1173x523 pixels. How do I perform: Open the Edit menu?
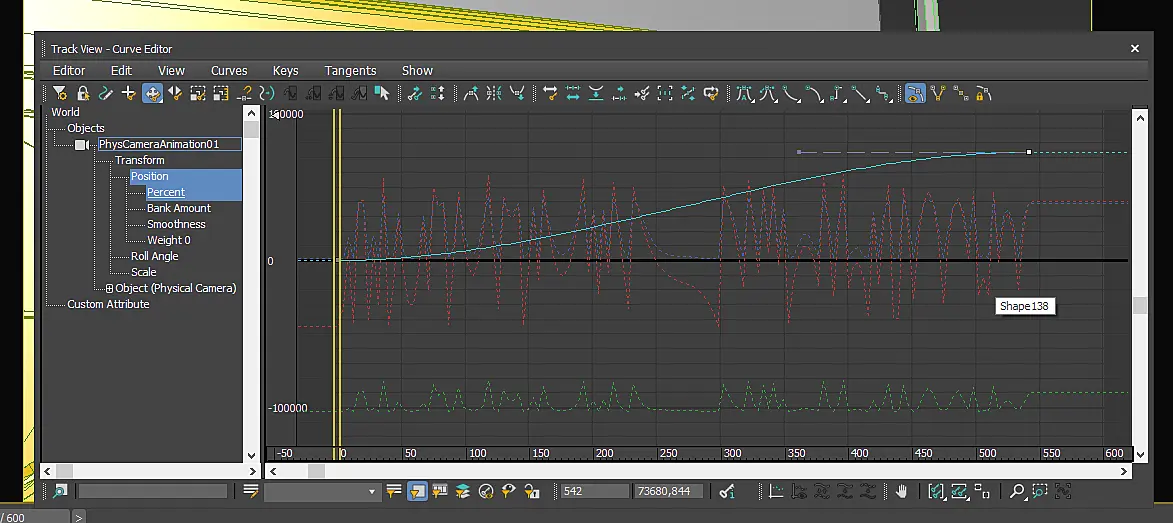(121, 70)
